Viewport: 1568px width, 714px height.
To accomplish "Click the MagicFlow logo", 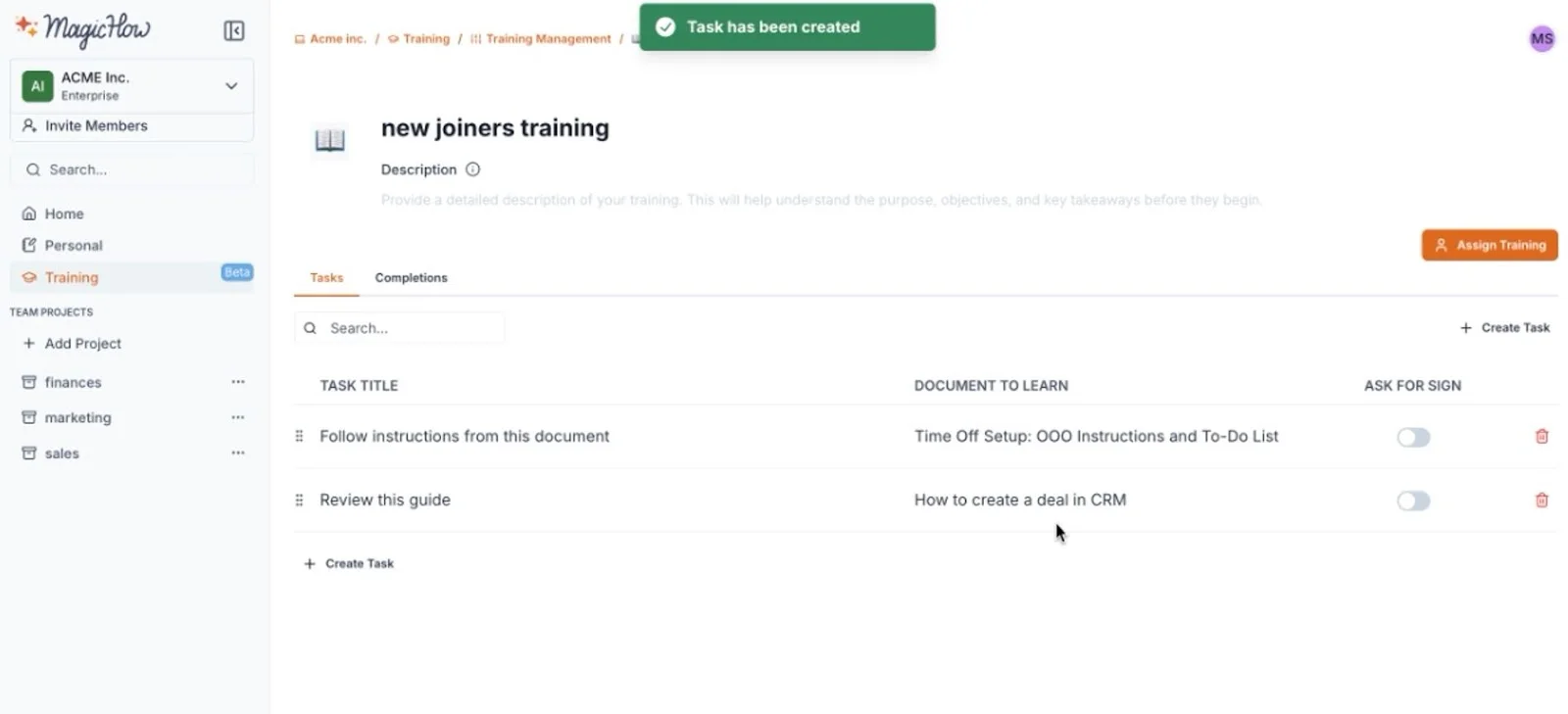I will [83, 30].
